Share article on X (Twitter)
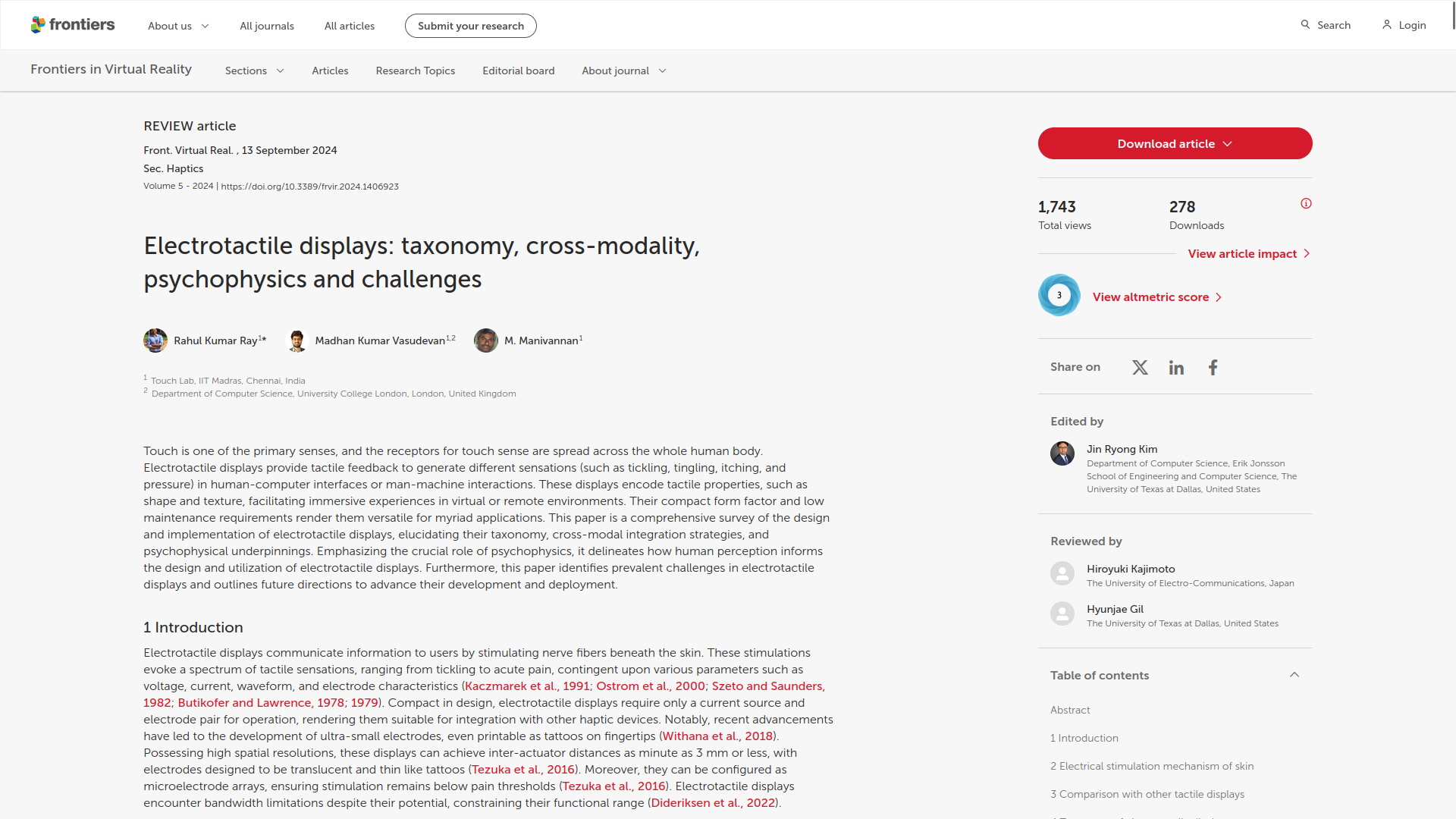1456x819 pixels. pos(1140,368)
